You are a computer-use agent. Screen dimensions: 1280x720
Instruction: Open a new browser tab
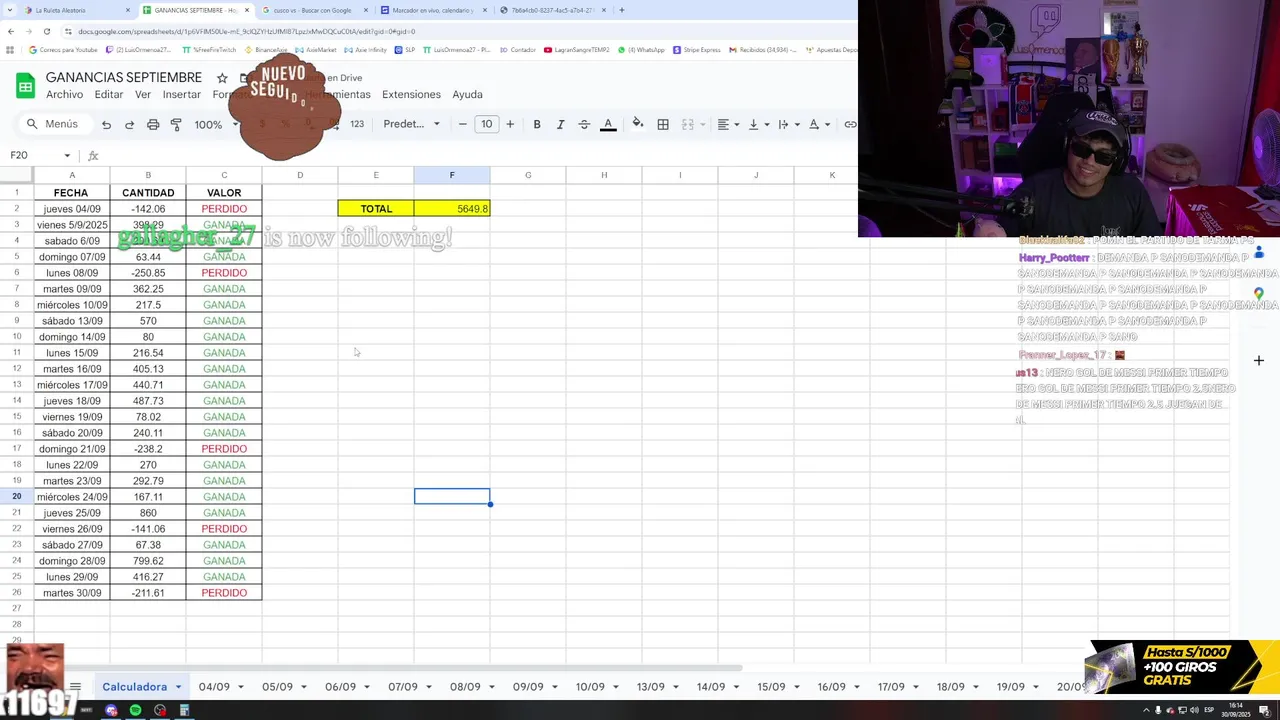tap(622, 10)
